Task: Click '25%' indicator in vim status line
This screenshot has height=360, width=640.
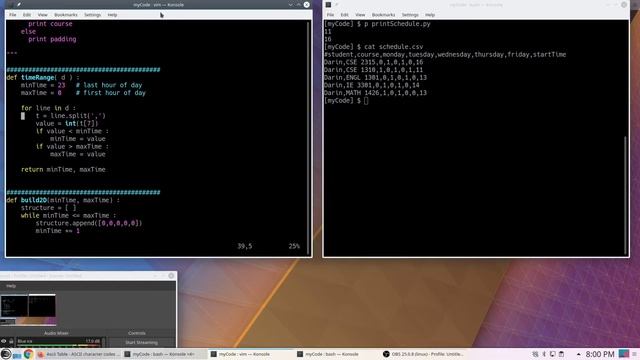Action: [294, 246]
